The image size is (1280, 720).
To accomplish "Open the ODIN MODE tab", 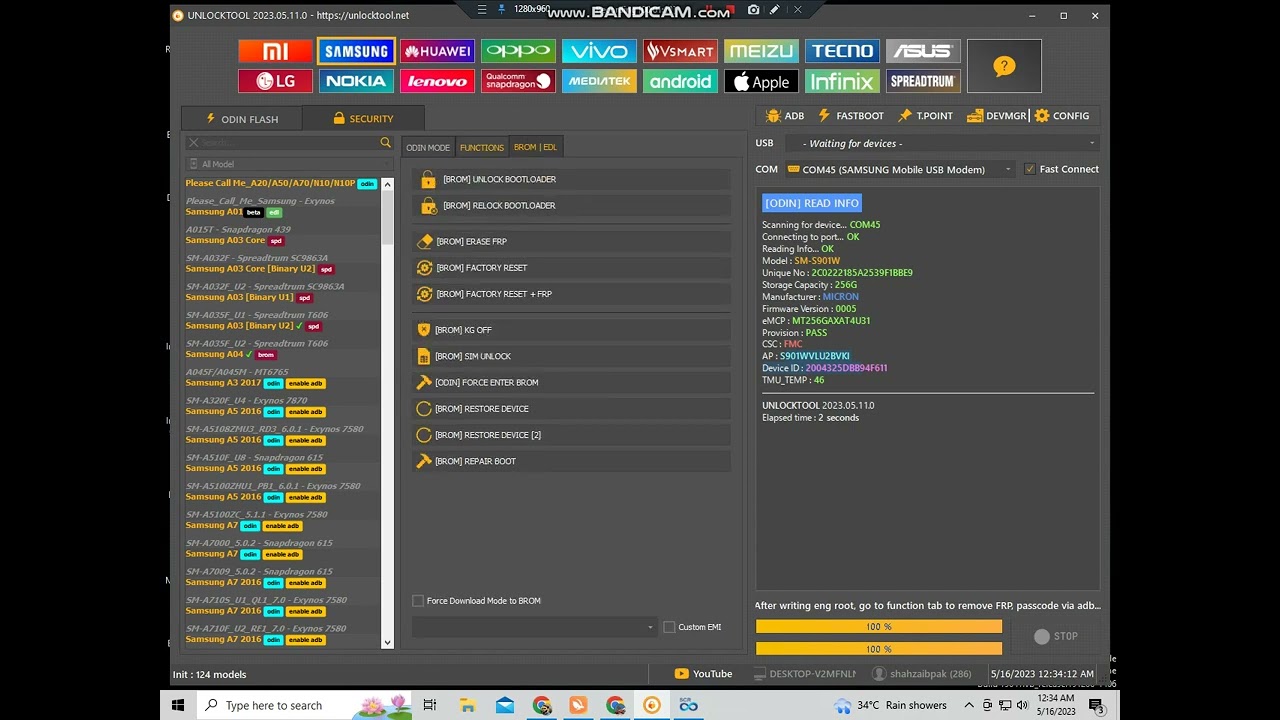I will click(x=428, y=147).
